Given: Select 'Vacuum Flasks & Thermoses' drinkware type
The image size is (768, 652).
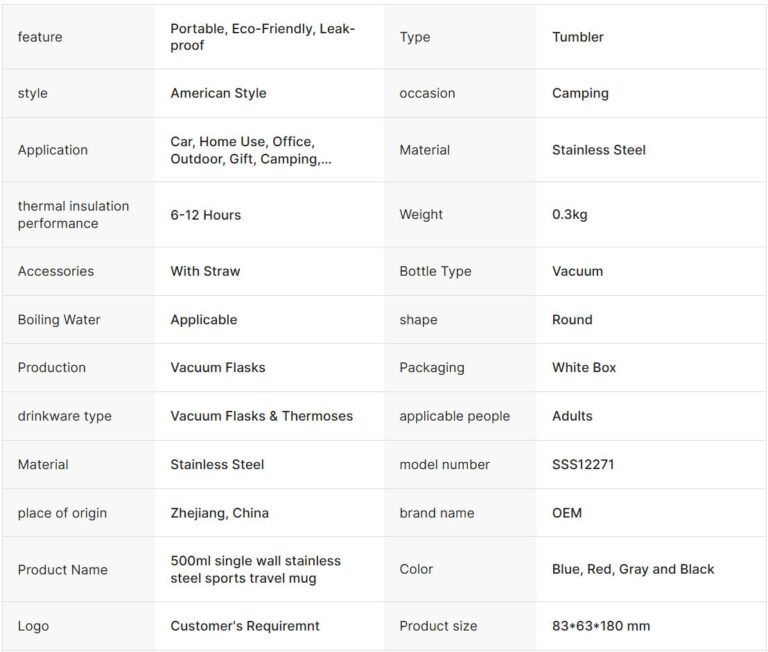Looking at the screenshot, I should (261, 416).
